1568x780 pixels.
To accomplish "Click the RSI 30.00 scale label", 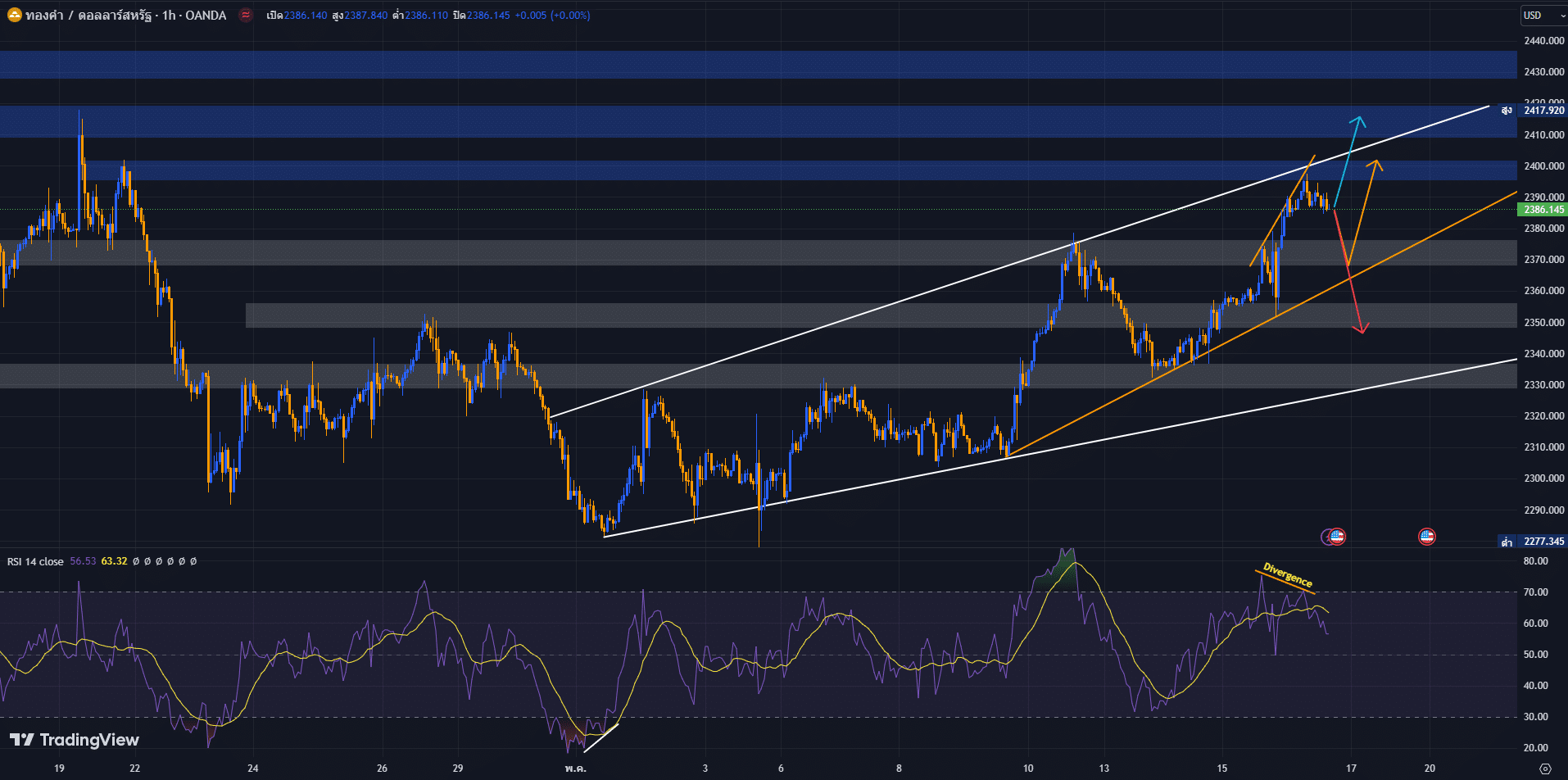I will coord(1536,716).
